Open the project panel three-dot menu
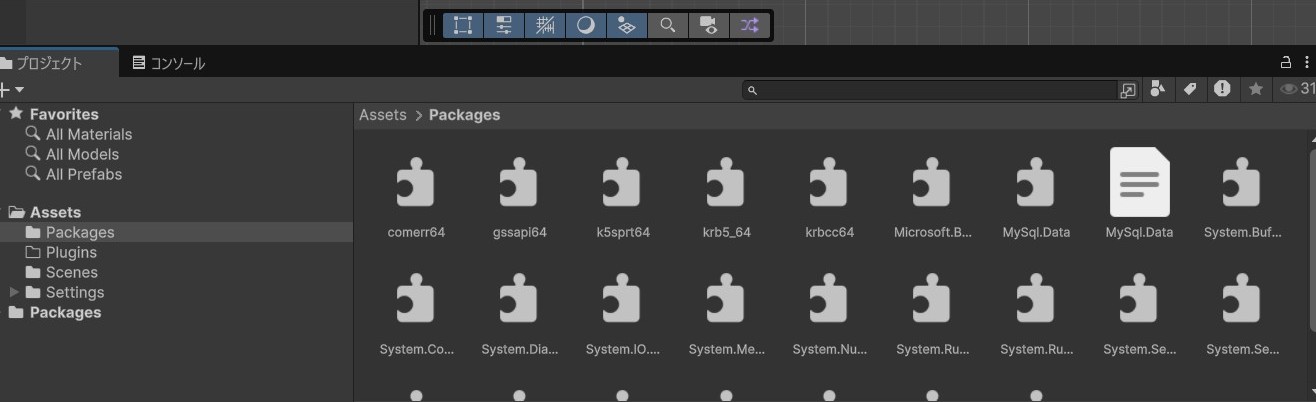The image size is (1316, 402). pyautogui.click(x=1306, y=62)
